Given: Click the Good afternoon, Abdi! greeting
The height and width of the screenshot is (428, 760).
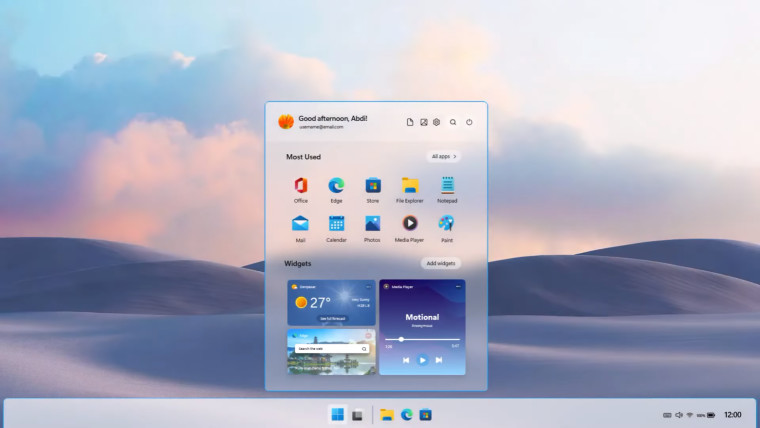Looking at the screenshot, I should (x=333, y=118).
